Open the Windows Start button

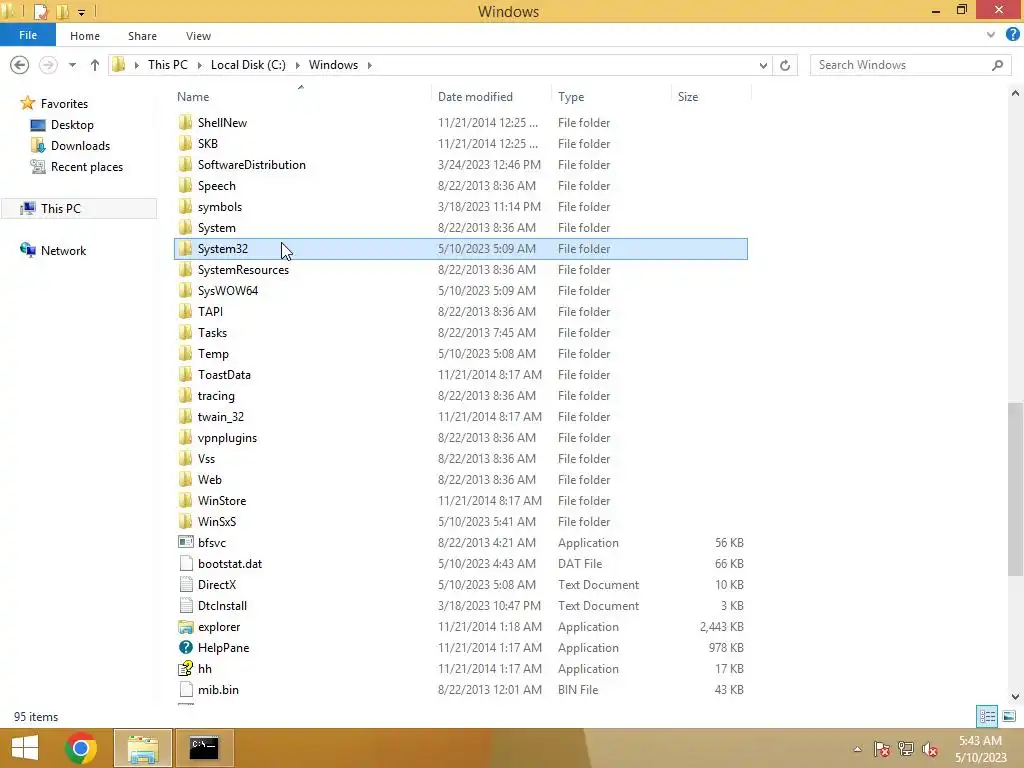25,748
